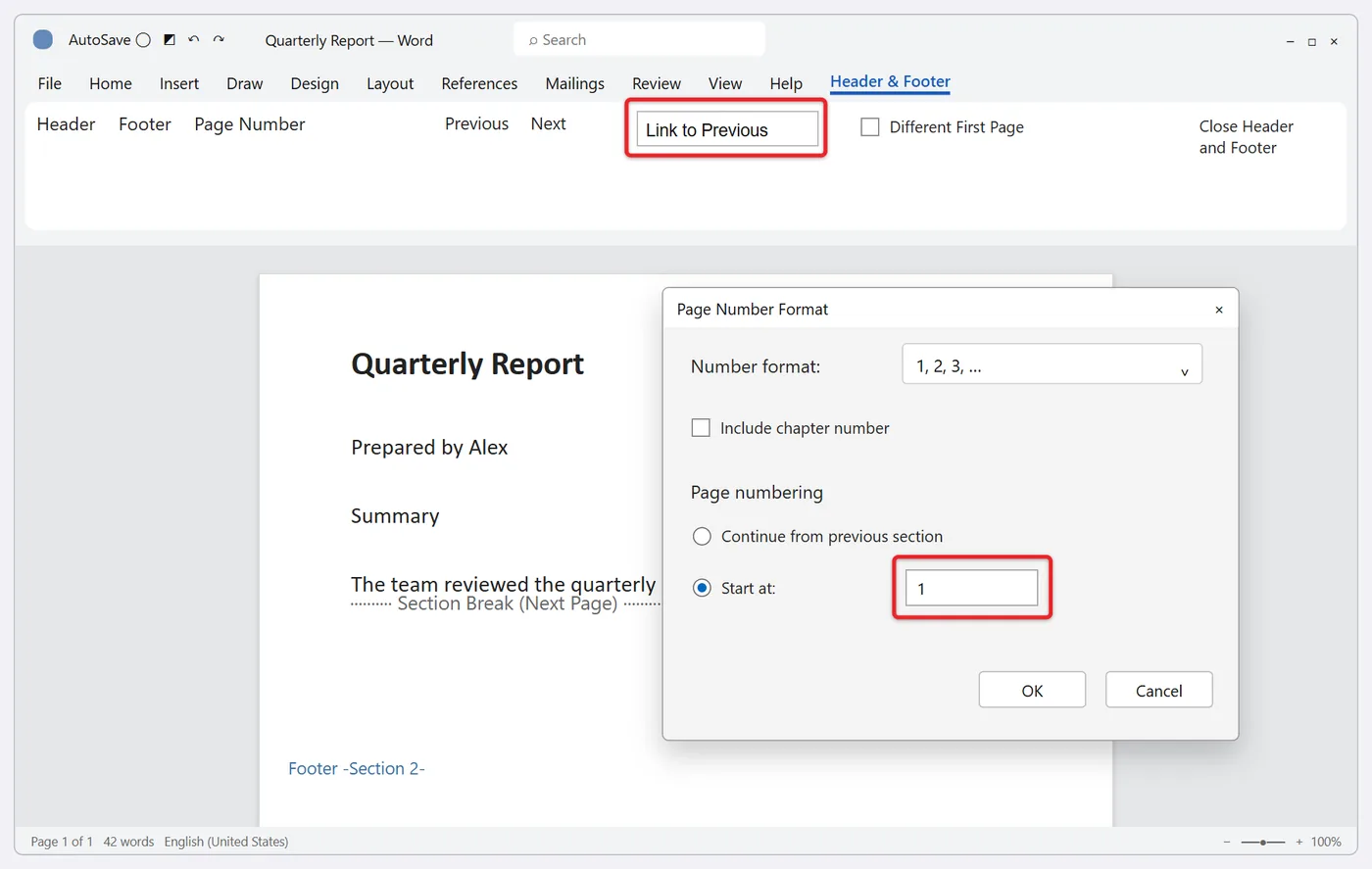Open the View tab
The height and width of the screenshot is (869, 1372).
click(x=725, y=84)
